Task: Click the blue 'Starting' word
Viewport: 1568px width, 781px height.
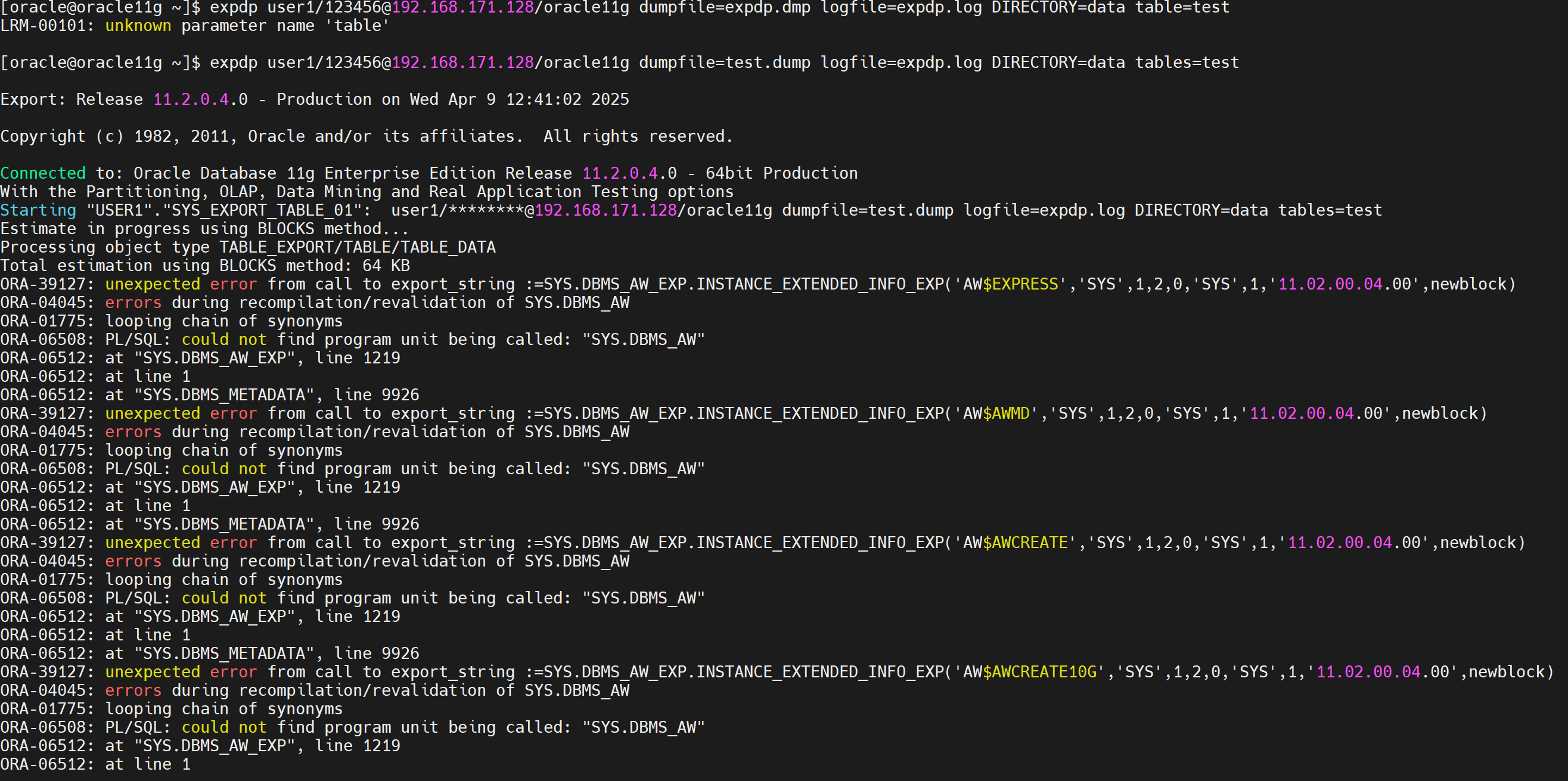Action: [38, 210]
